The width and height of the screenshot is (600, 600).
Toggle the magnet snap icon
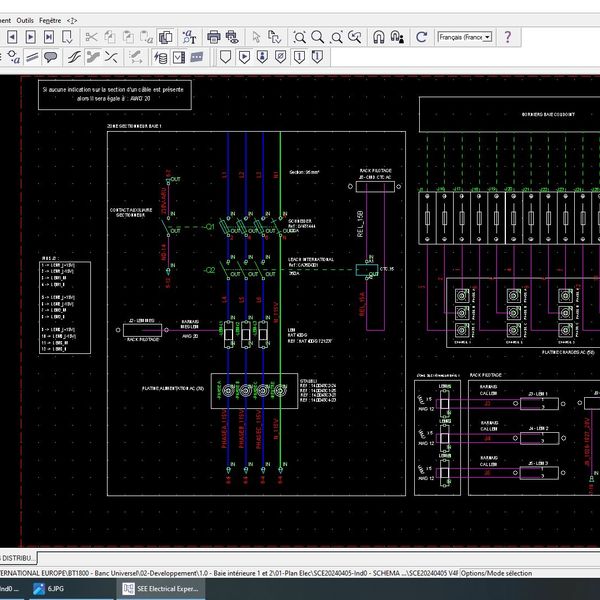coord(379,37)
